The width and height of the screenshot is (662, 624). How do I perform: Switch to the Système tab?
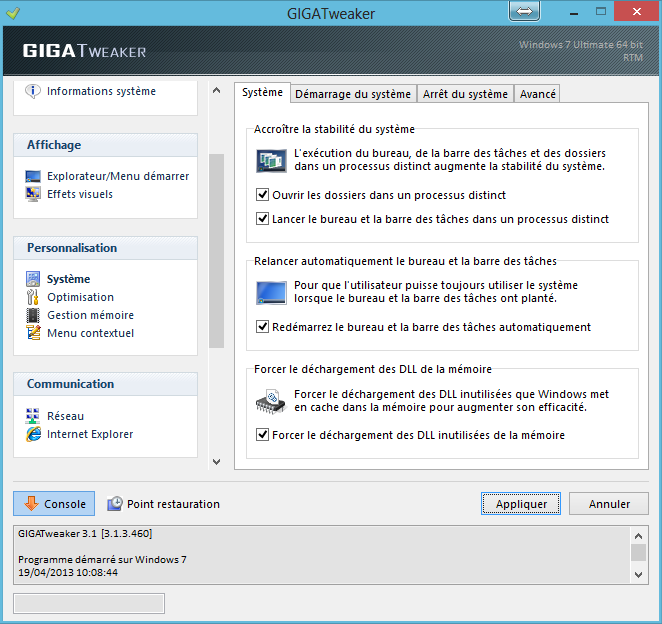point(262,92)
